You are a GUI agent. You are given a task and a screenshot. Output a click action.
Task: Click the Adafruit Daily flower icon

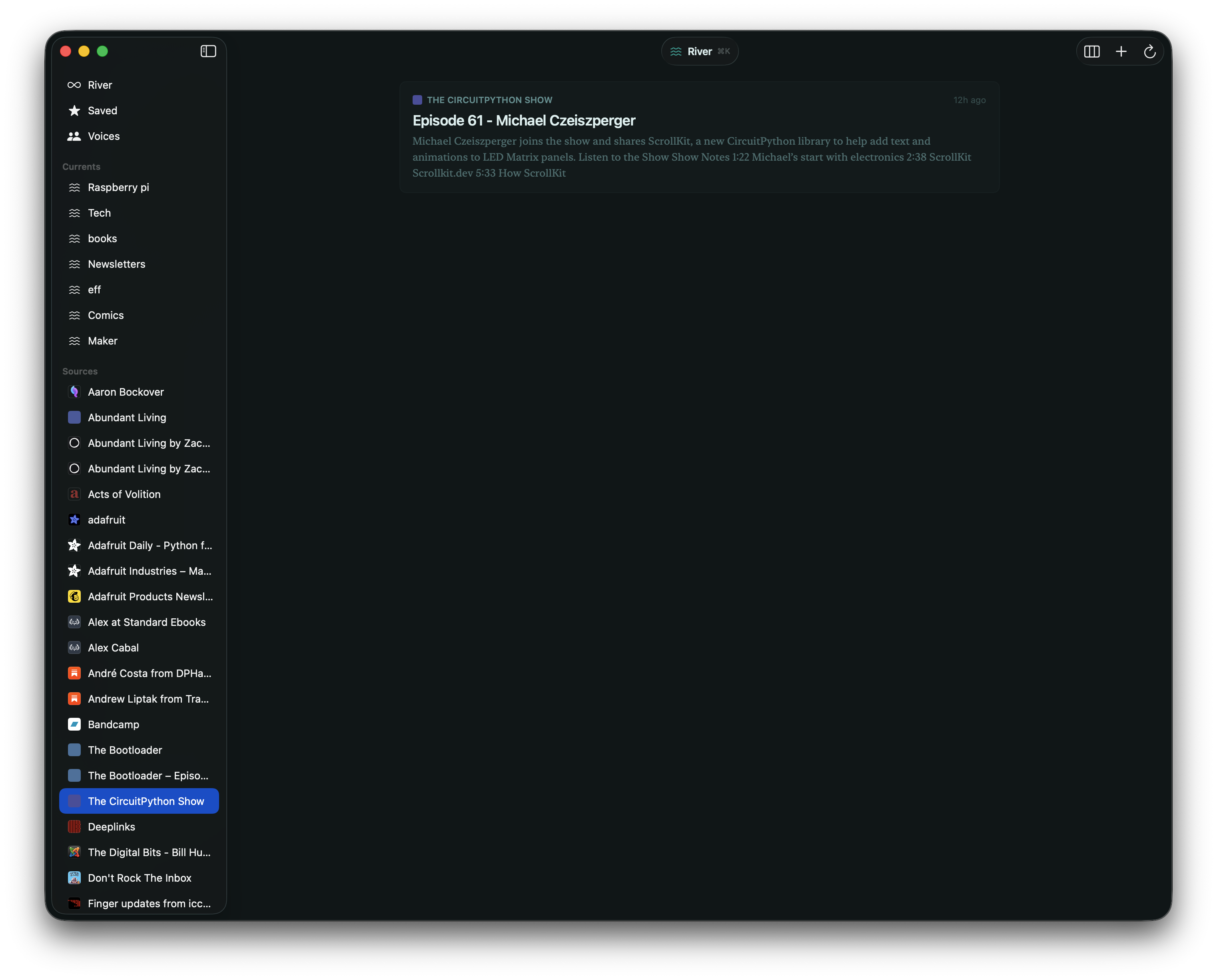[x=74, y=545]
